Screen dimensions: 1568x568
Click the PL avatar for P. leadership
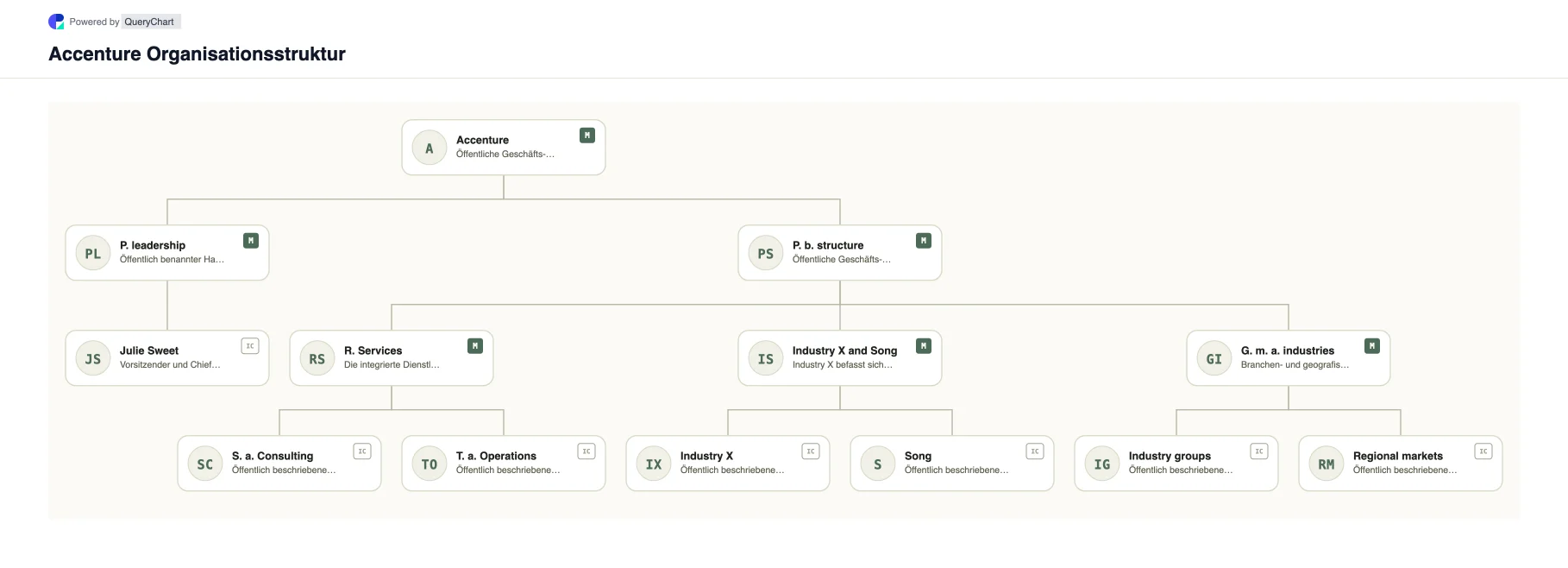coord(93,254)
